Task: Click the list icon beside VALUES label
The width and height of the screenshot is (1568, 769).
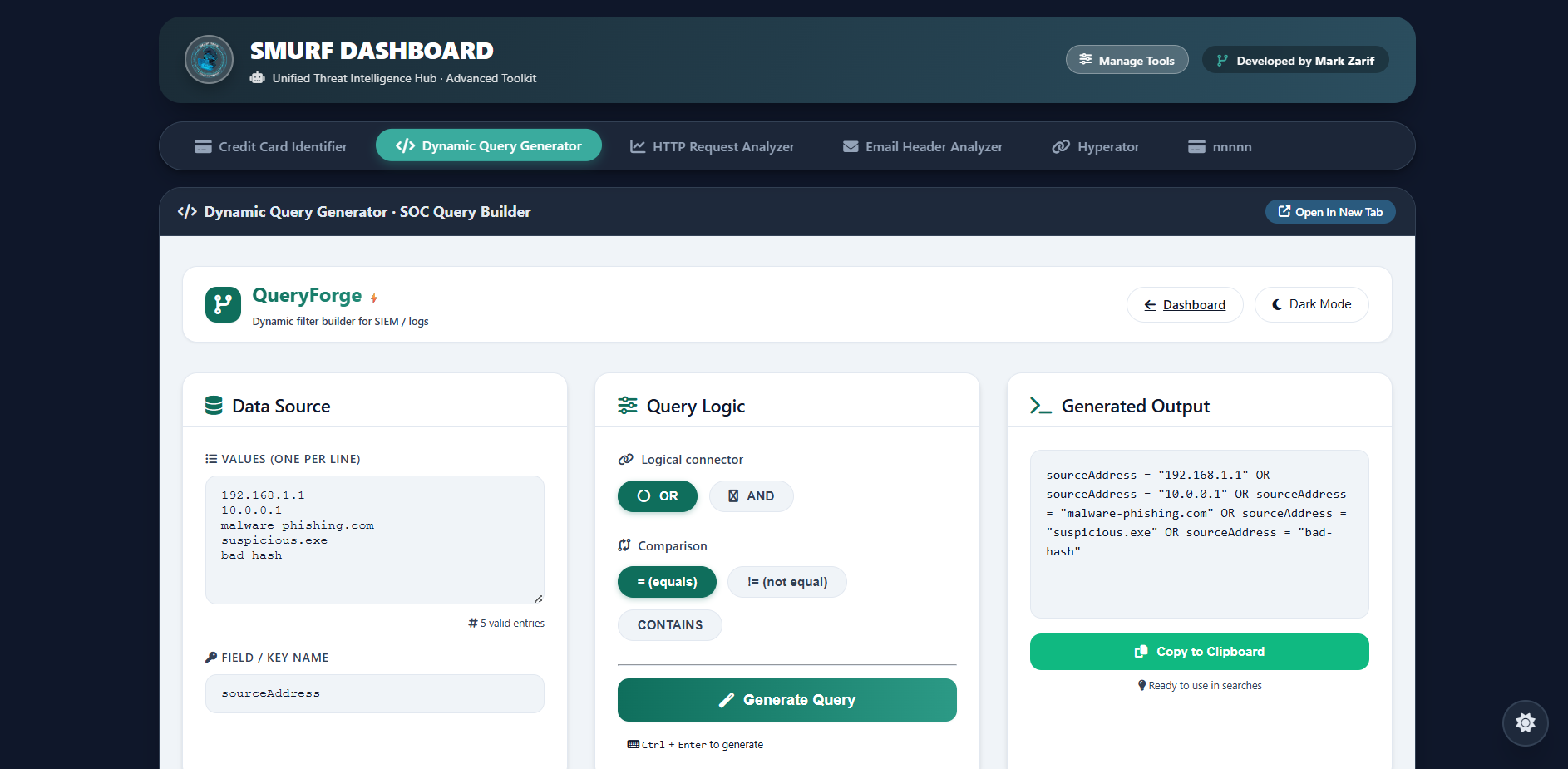Action: [x=211, y=459]
